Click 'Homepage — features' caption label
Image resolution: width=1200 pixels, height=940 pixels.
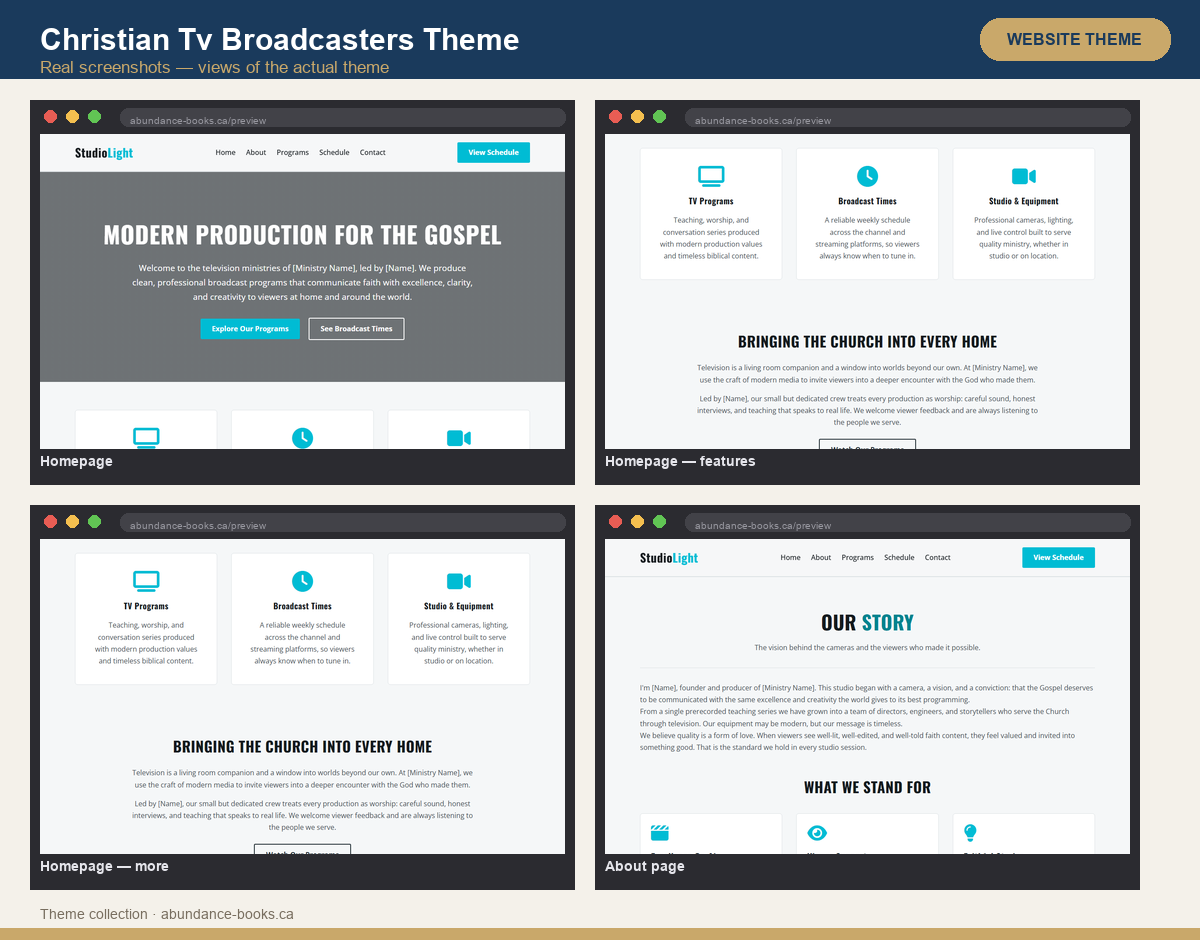coord(680,462)
